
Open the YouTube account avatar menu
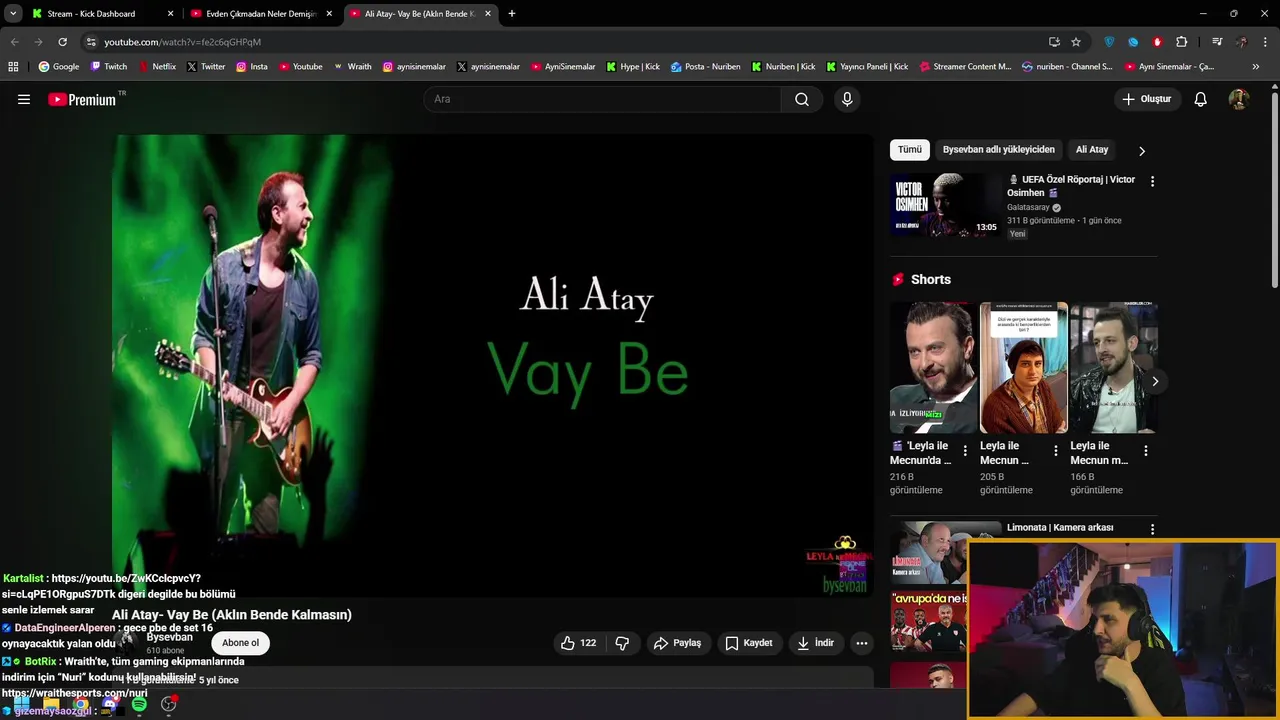point(1238,99)
